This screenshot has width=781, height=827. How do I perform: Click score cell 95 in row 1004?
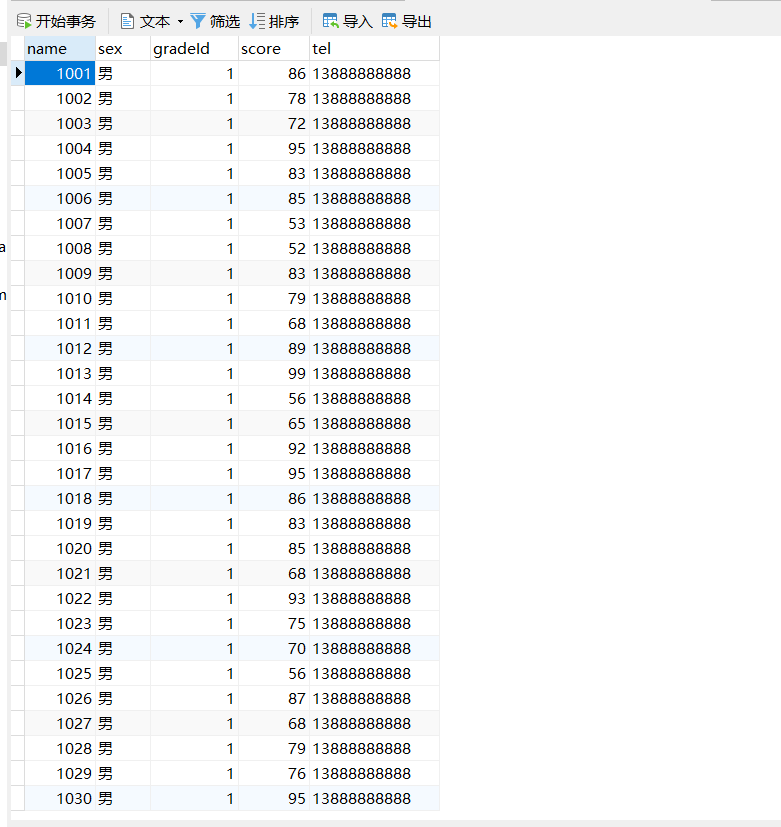274,149
